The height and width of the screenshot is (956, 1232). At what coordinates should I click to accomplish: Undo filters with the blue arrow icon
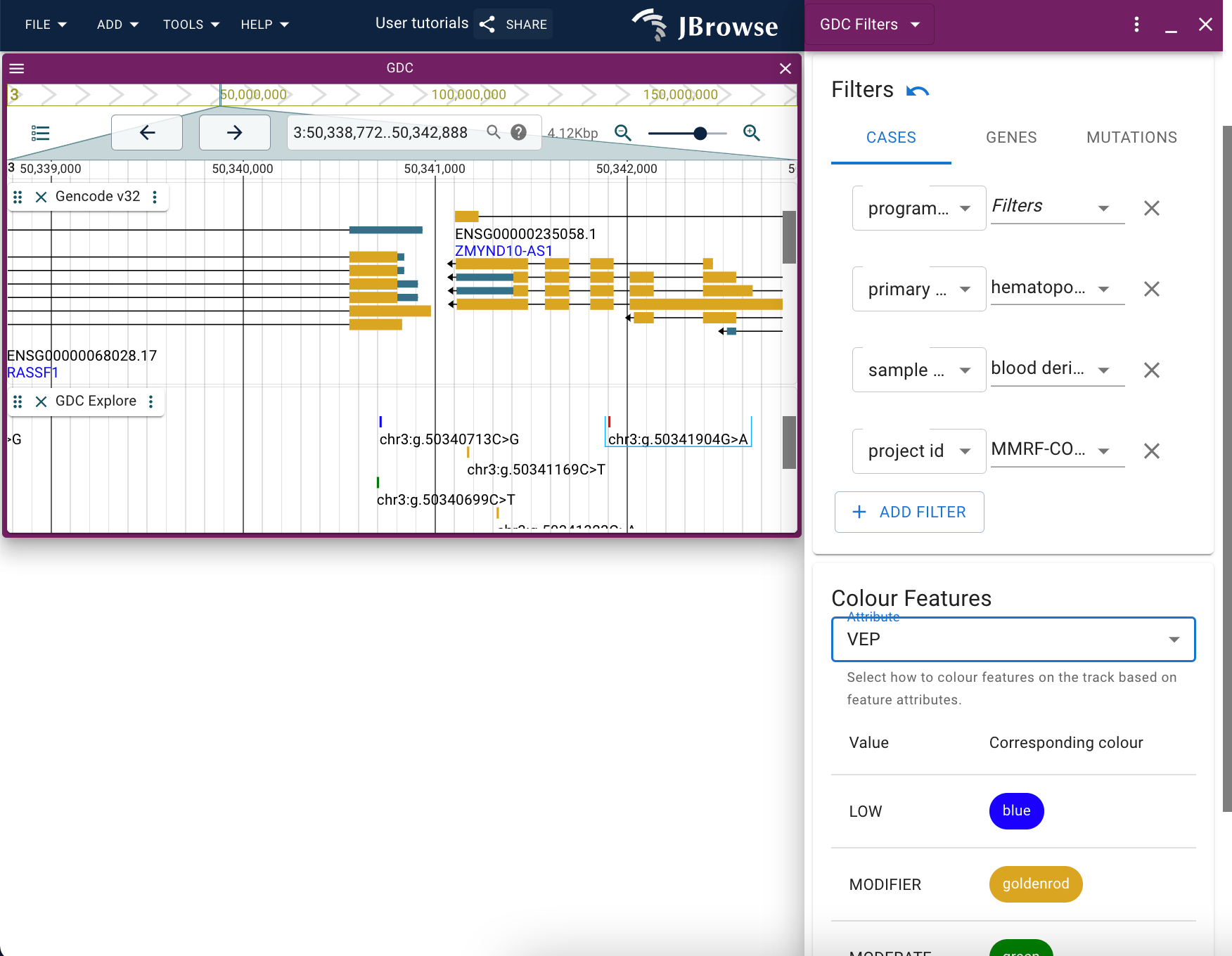coord(918,91)
